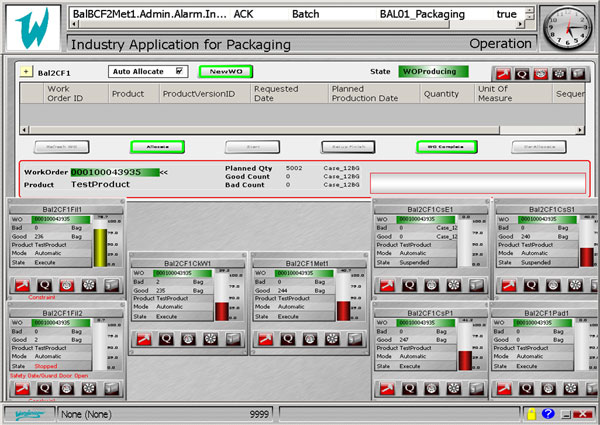Image resolution: width=600 pixels, height=425 pixels.
Task: Click the Product column header
Action: pos(128,93)
